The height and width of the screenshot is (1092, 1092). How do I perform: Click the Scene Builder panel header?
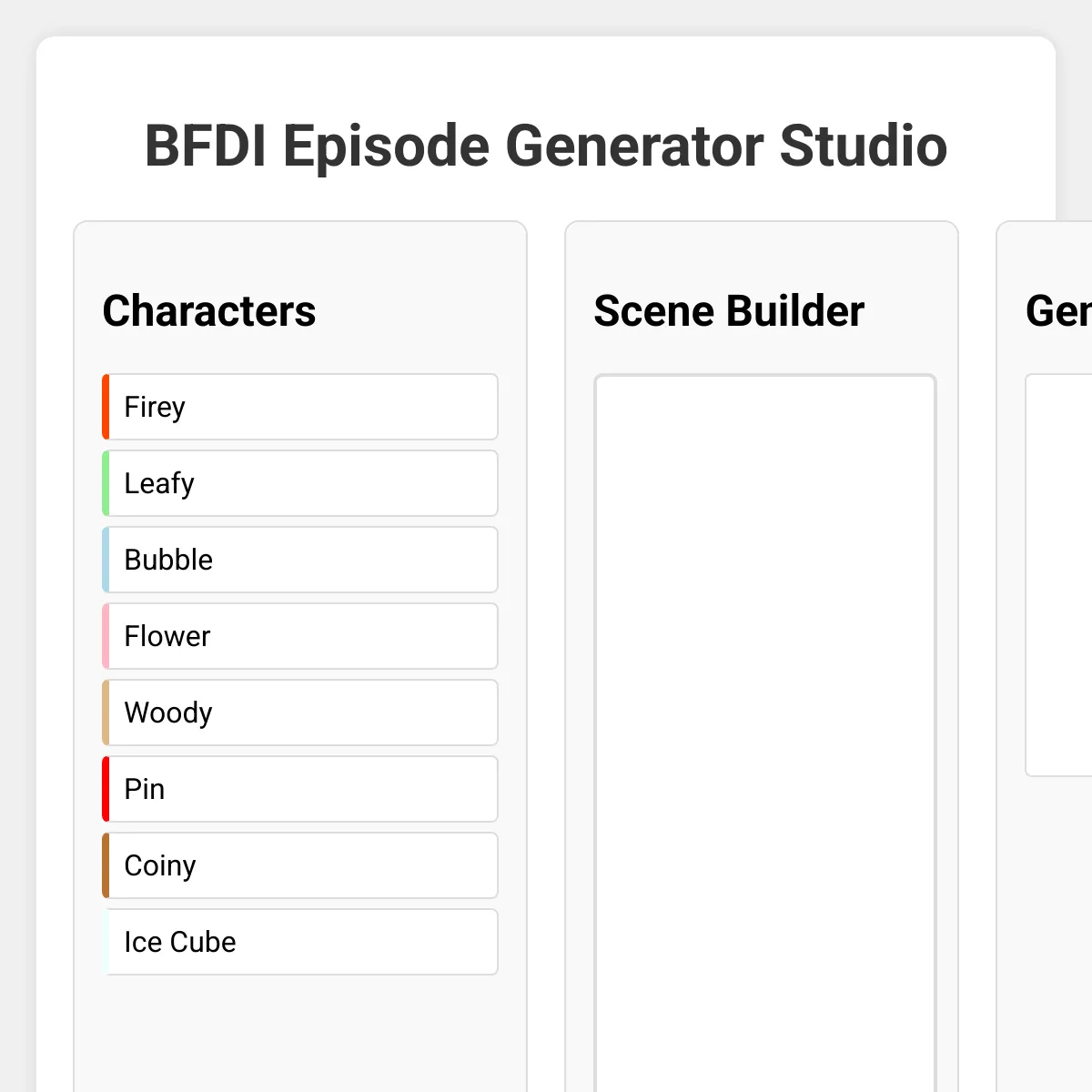pyautogui.click(x=728, y=310)
